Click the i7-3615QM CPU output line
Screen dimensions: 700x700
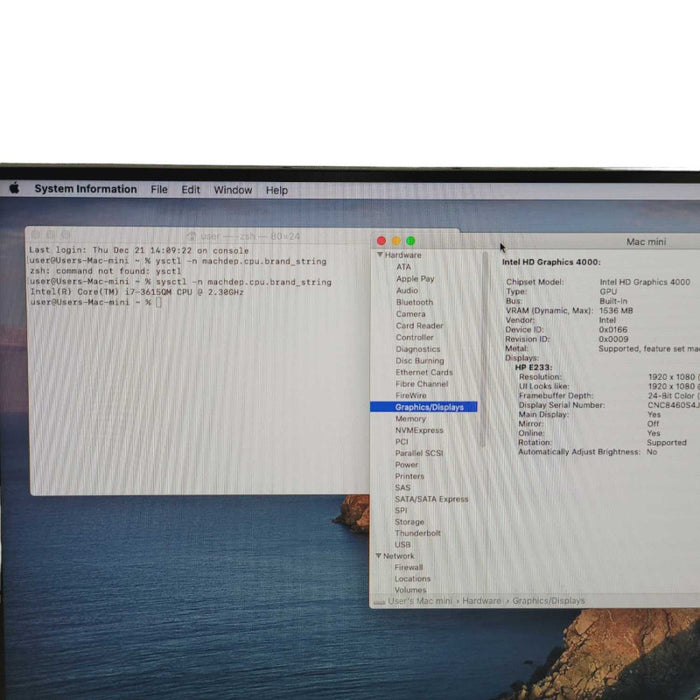point(137,292)
